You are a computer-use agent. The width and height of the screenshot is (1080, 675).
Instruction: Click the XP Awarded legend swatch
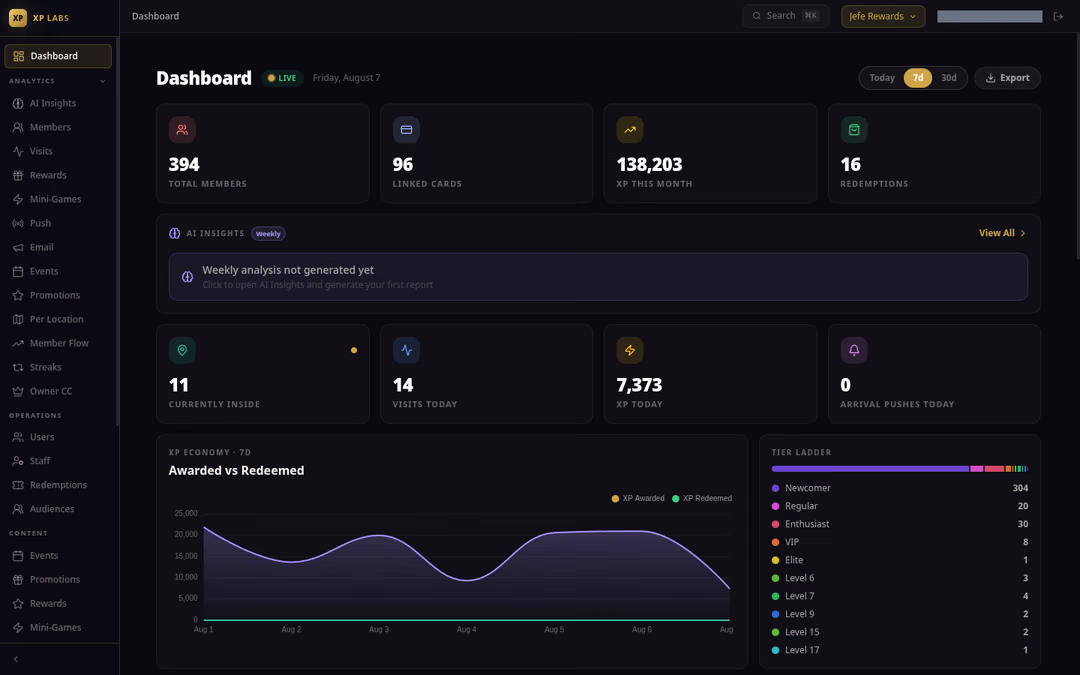(x=615, y=499)
